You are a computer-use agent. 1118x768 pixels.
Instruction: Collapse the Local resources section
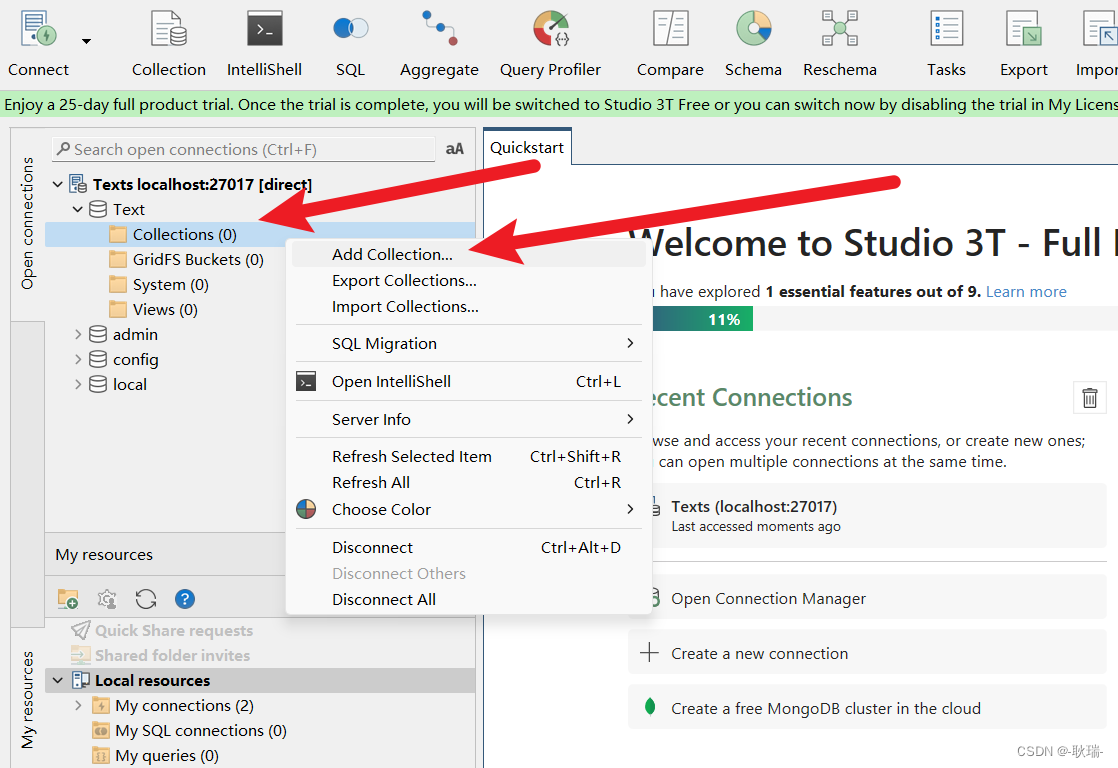(58, 680)
